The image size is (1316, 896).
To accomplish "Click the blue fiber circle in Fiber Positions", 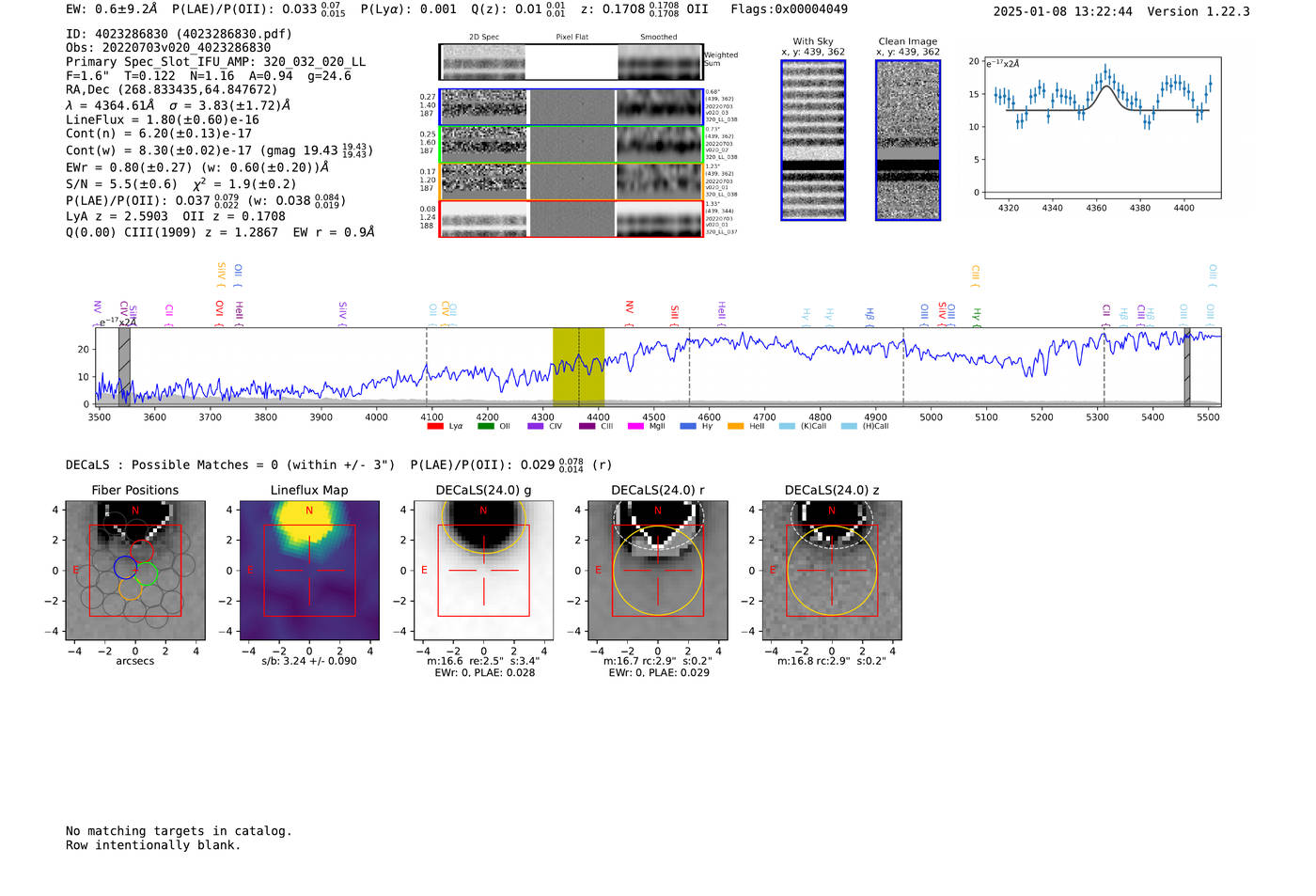I will point(126,567).
